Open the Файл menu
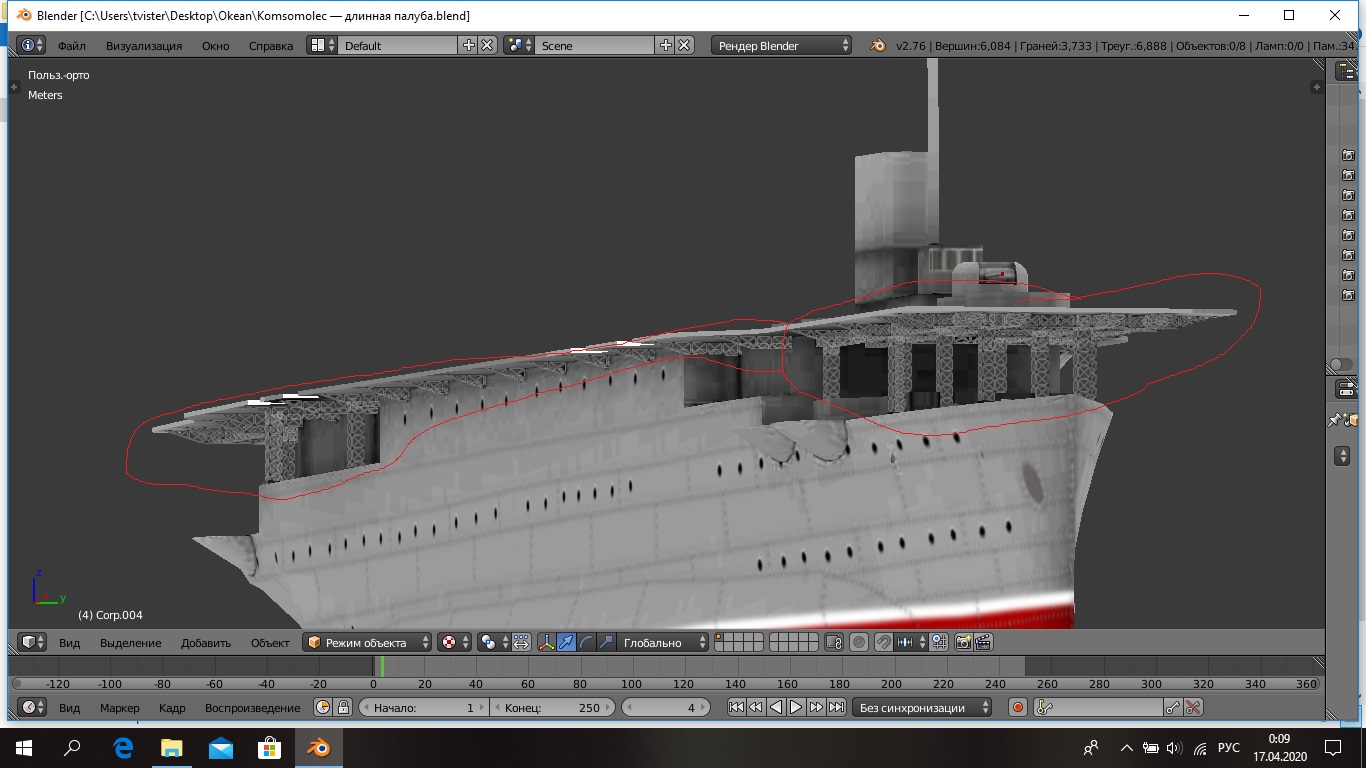This screenshot has width=1366, height=768. point(71,45)
